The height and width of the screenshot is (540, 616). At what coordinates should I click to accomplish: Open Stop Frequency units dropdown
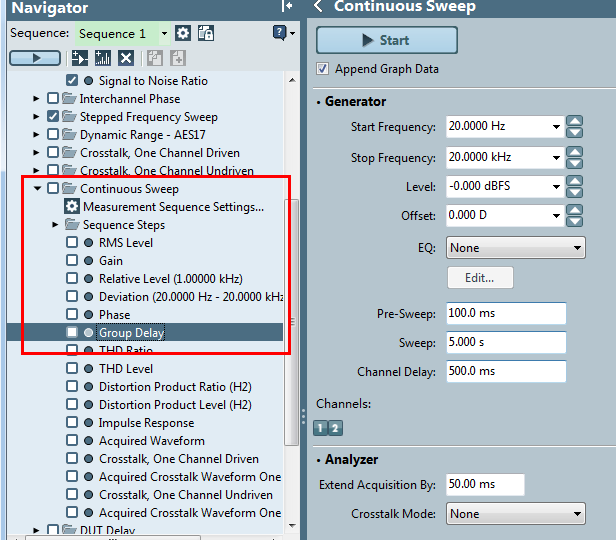[556, 158]
